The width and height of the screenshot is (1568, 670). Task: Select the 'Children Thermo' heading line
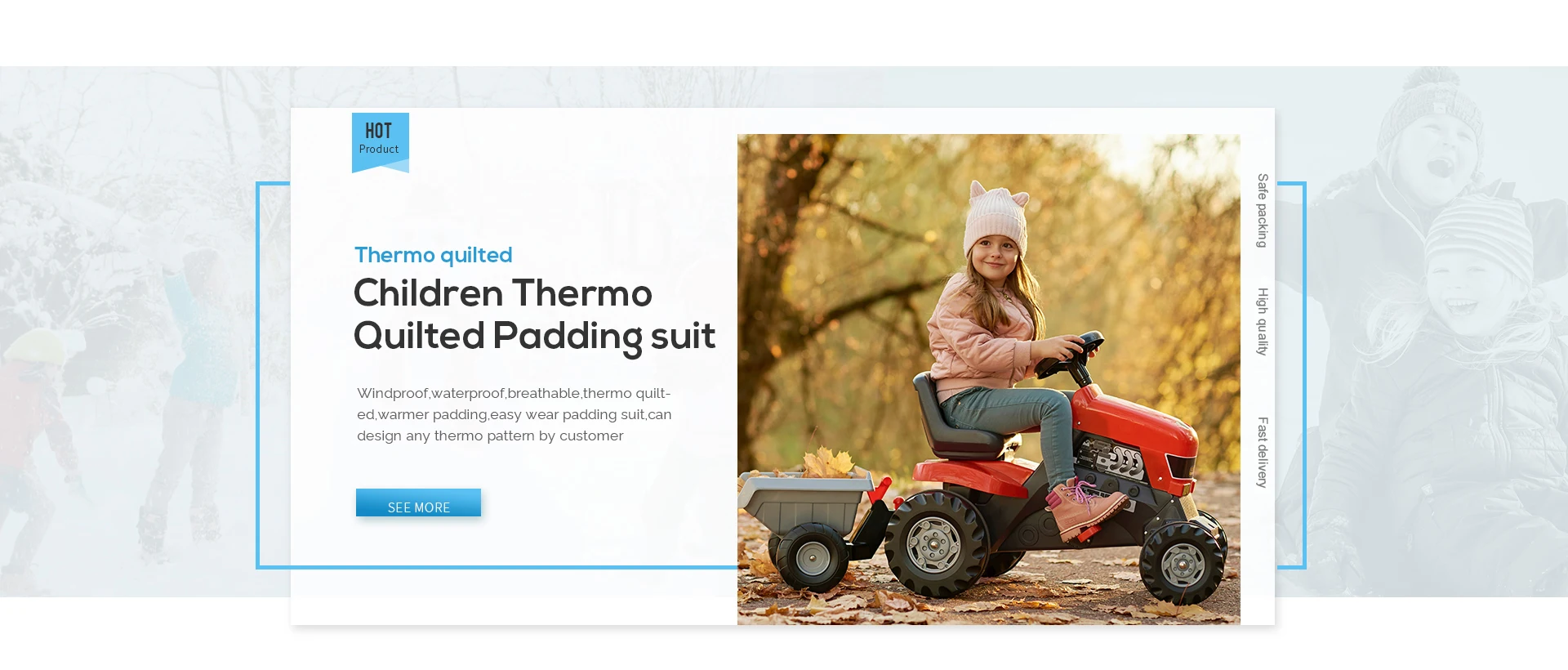[x=503, y=293]
